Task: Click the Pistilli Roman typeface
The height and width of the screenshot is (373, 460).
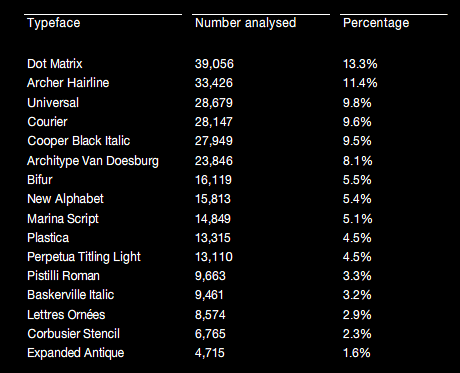Action: 63,276
